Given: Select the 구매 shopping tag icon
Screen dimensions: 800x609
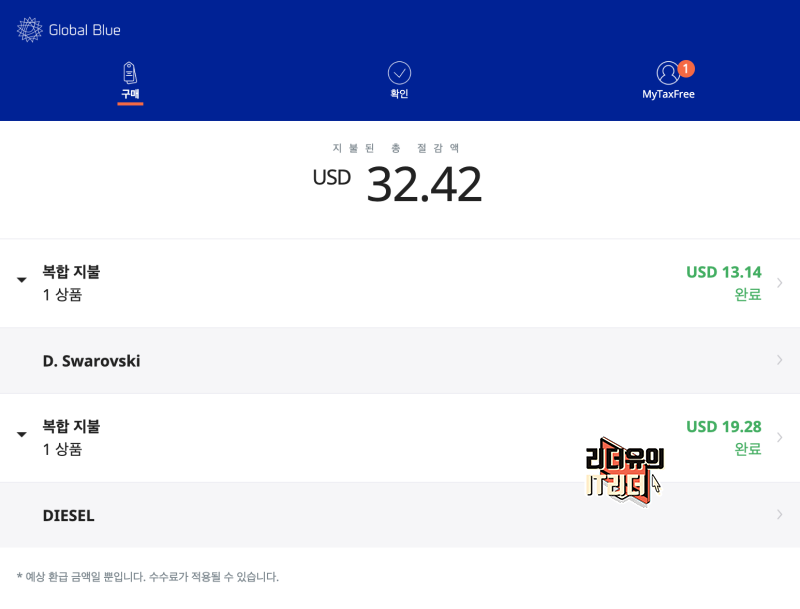Looking at the screenshot, I should [130, 73].
